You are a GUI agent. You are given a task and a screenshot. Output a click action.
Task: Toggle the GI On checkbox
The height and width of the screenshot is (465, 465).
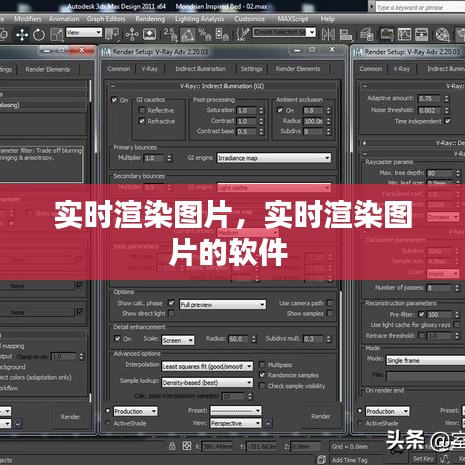click(114, 100)
